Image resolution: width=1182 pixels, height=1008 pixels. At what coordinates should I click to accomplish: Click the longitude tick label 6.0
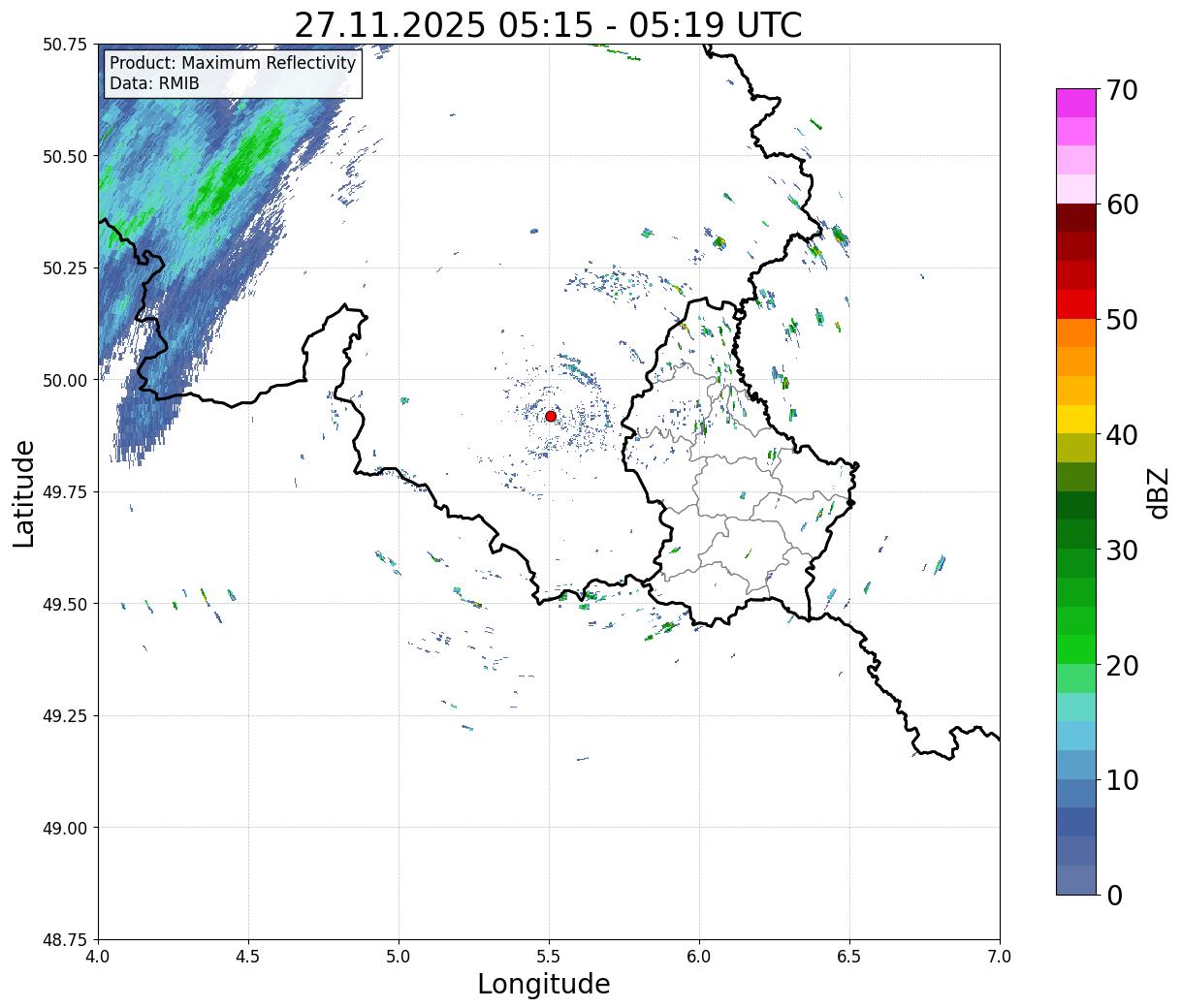[699, 957]
